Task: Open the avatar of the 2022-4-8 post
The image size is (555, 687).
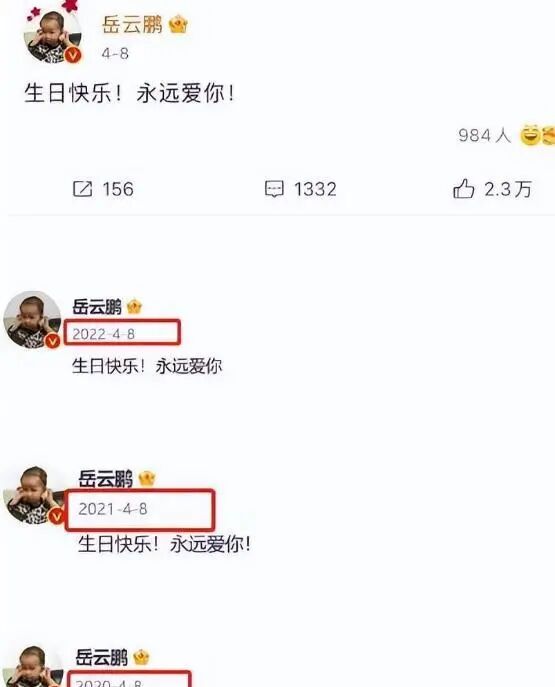Action: [32, 319]
